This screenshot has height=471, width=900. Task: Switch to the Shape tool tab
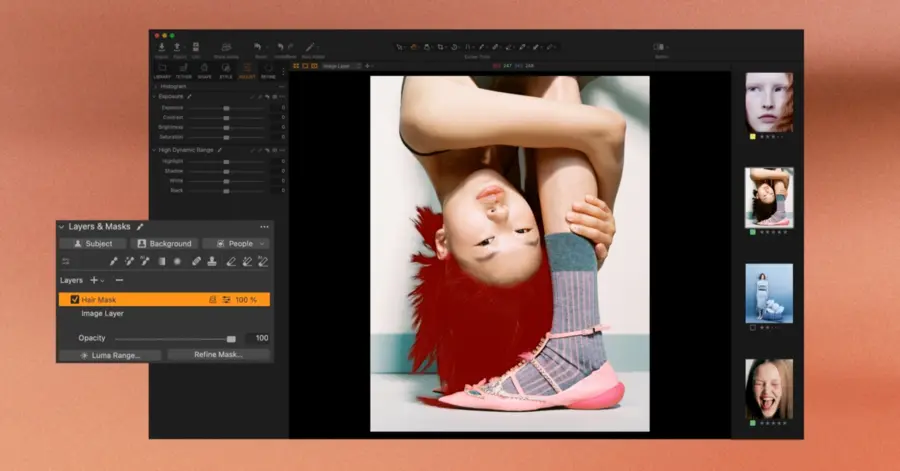(204, 71)
